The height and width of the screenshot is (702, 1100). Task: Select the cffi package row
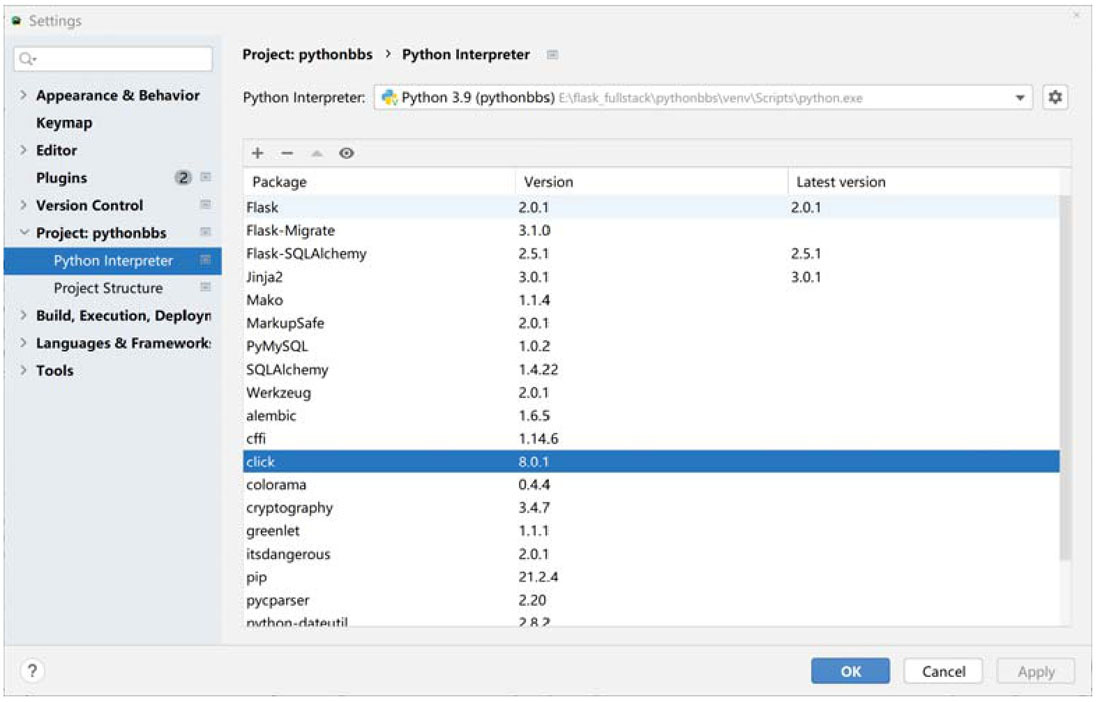coord(652,439)
